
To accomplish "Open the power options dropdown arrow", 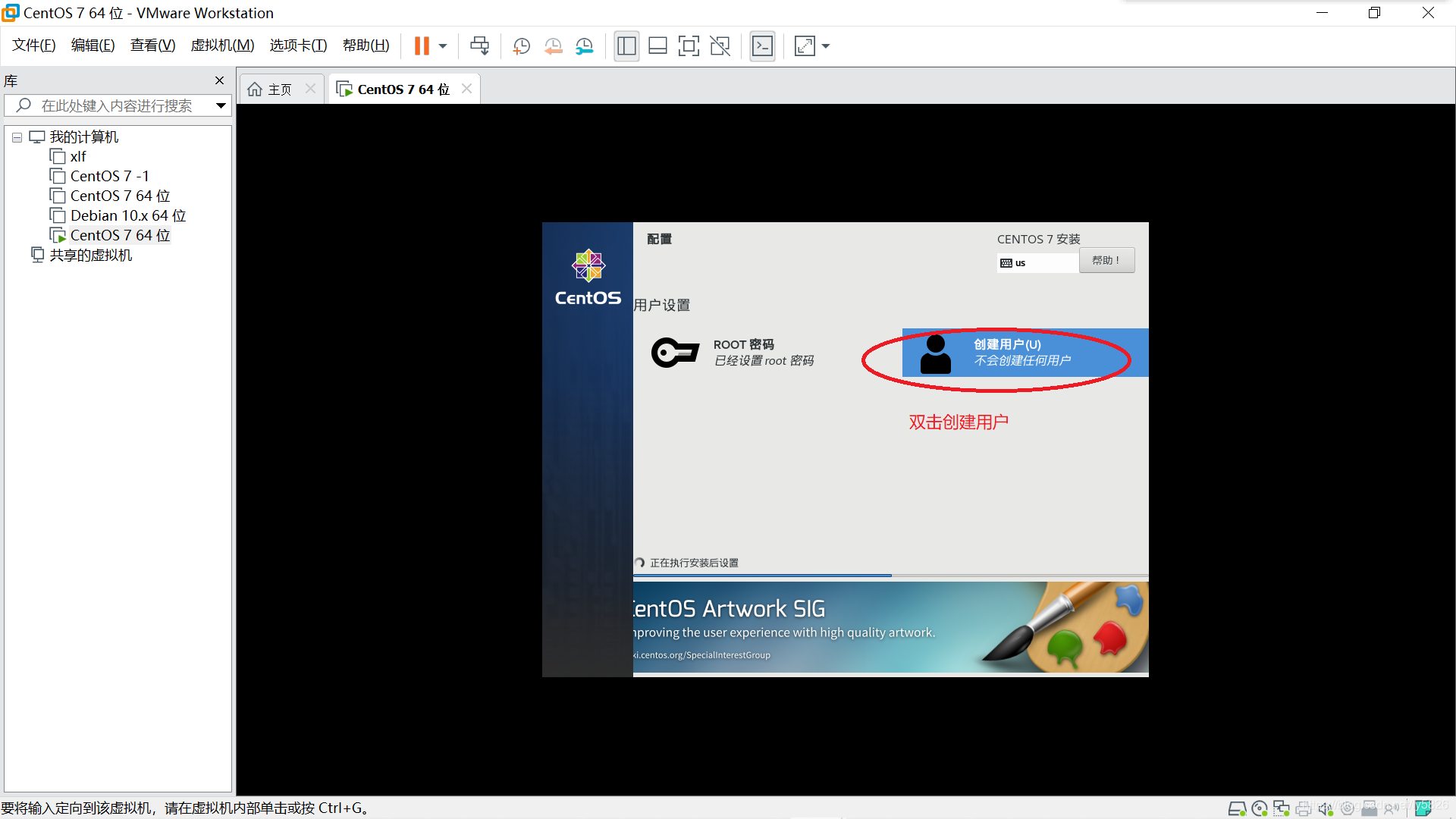I will pyautogui.click(x=443, y=46).
